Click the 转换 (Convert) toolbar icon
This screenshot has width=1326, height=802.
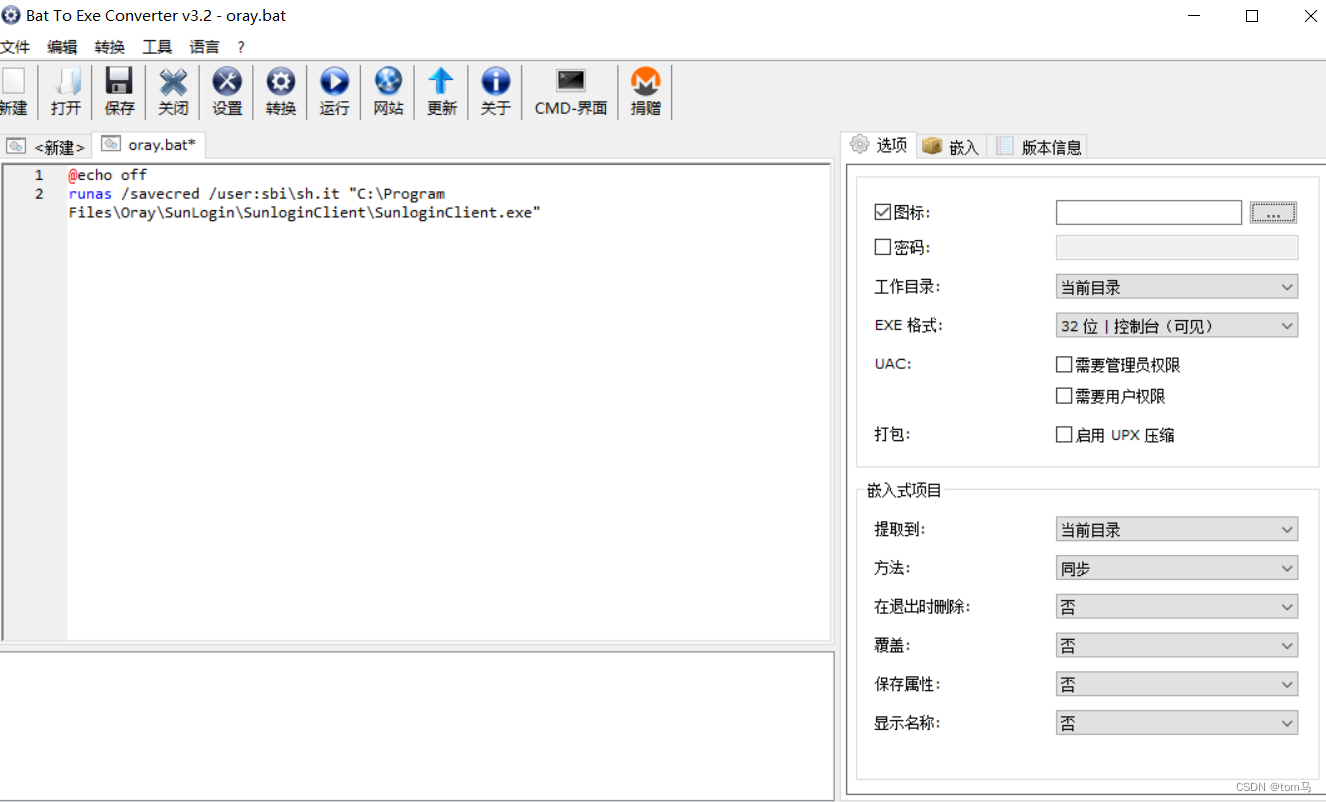[x=281, y=91]
